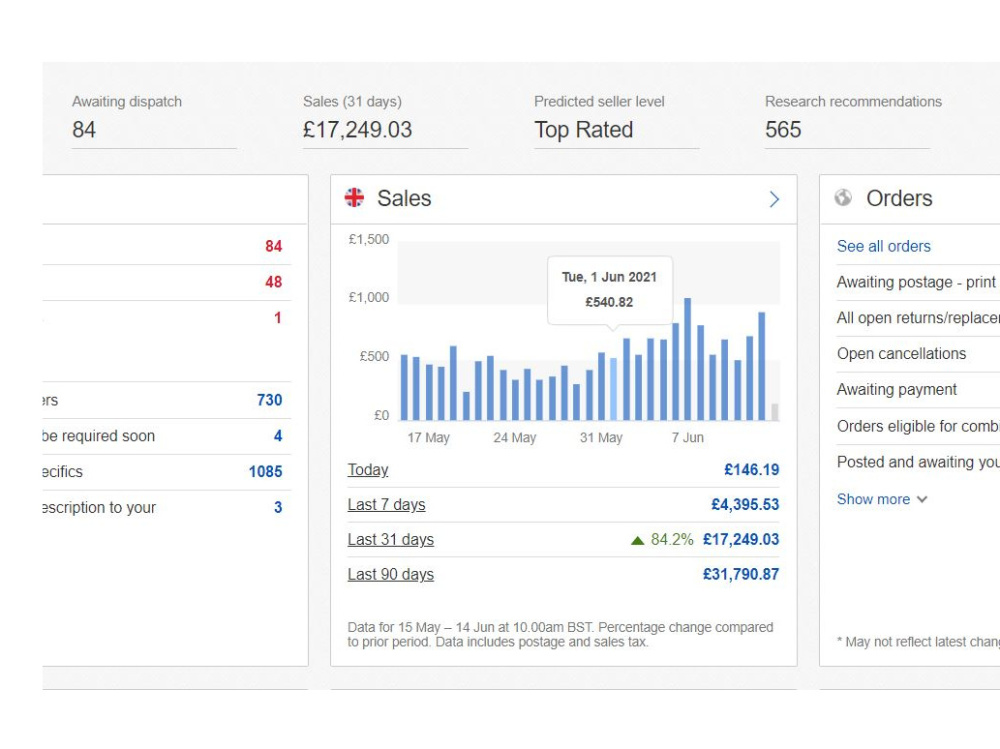The height and width of the screenshot is (749, 1000).
Task: Click the count 3 beside 'escription to your'
Action: coord(278,507)
